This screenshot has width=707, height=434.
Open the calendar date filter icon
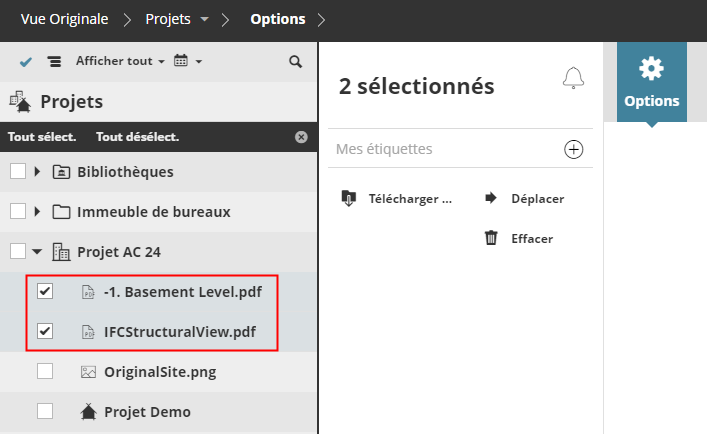(181, 62)
